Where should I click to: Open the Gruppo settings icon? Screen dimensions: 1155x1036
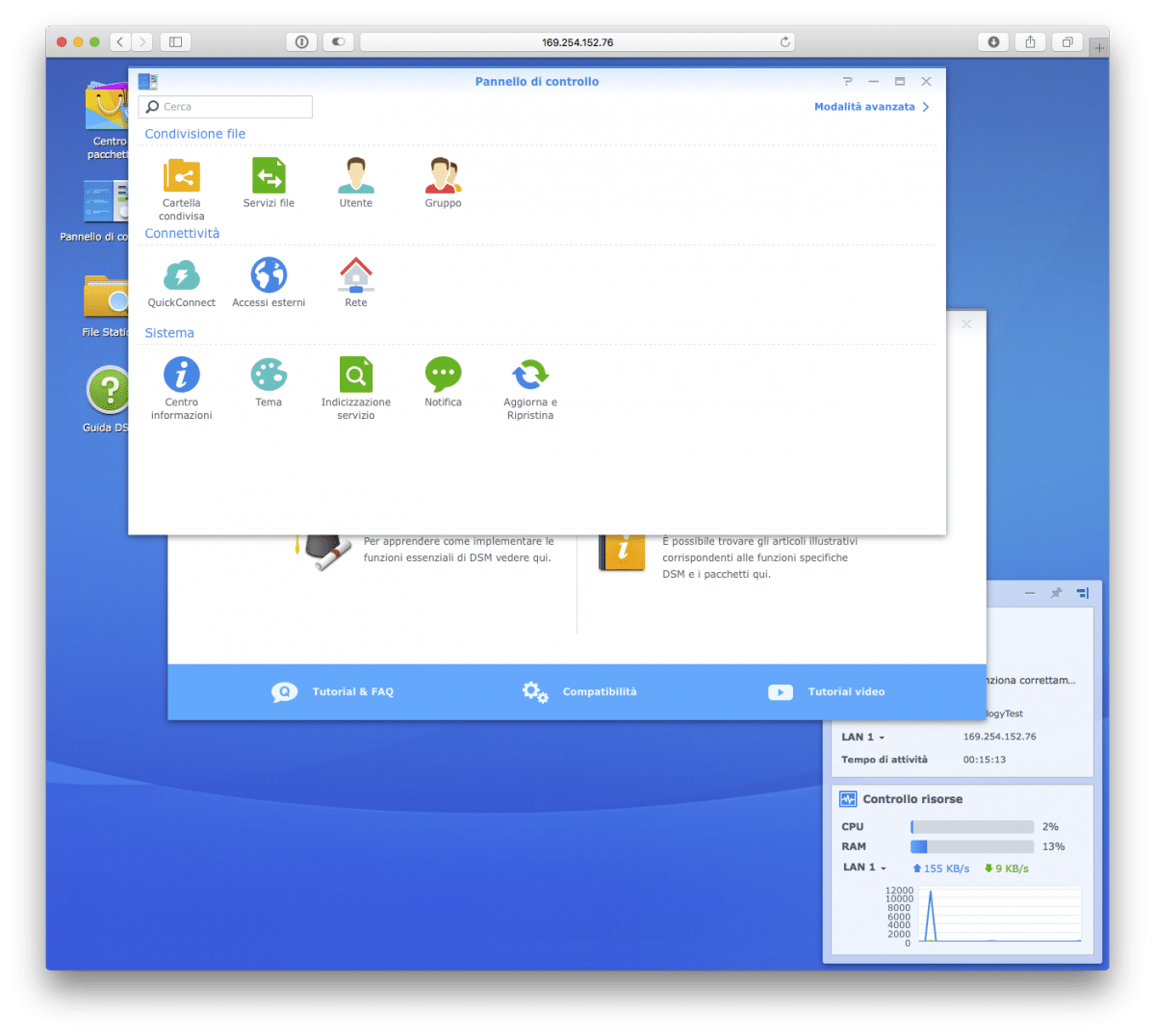click(443, 177)
